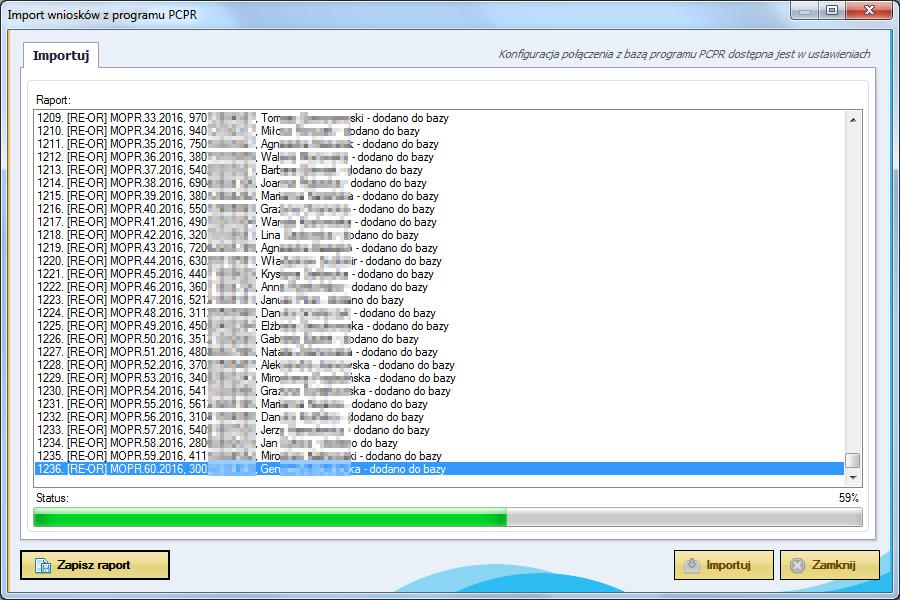Select report row 1211 MOPR.35.2016
Viewport: 900px width, 600px height.
(x=439, y=144)
